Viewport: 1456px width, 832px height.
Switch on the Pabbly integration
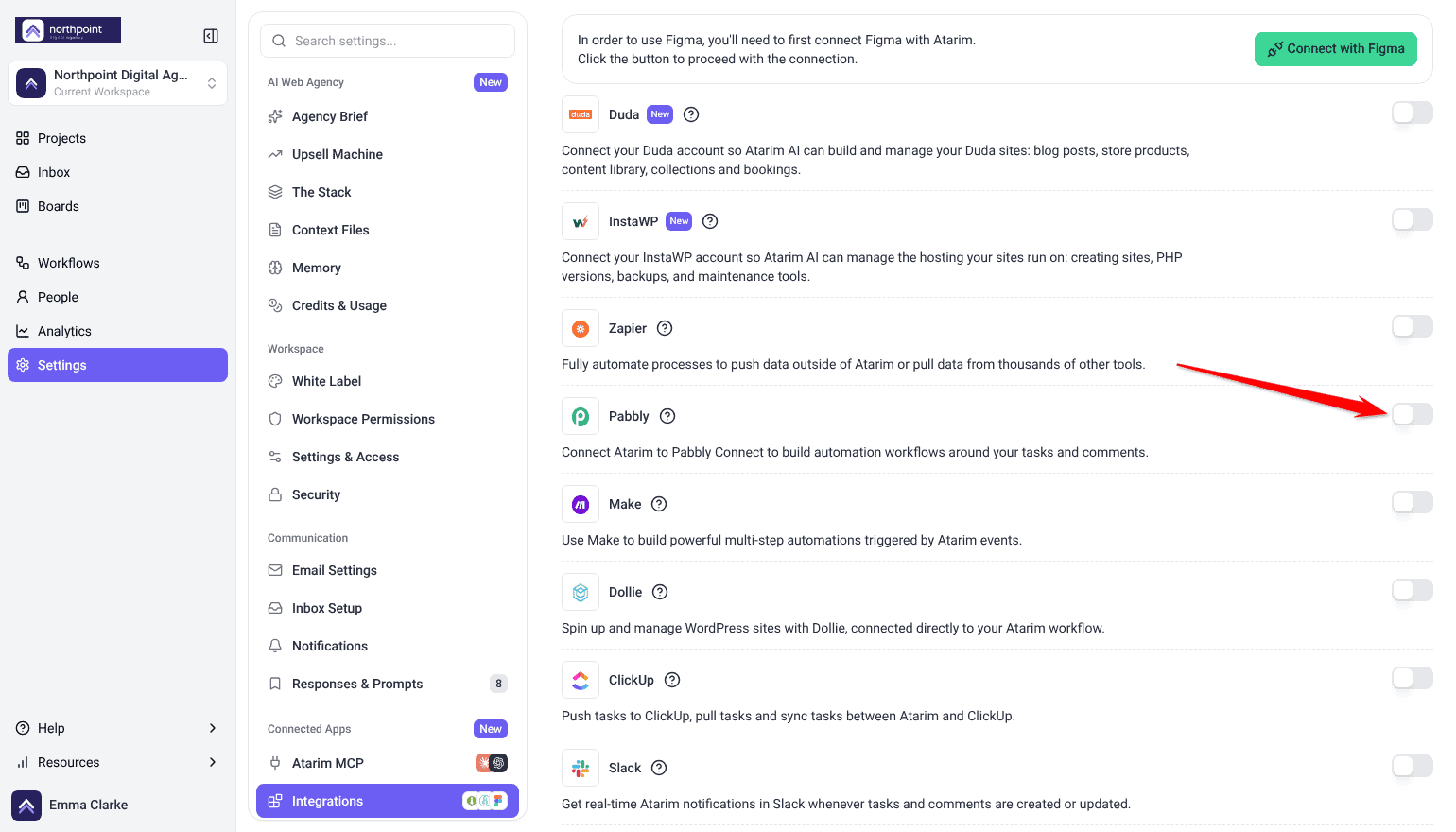pos(1413,414)
